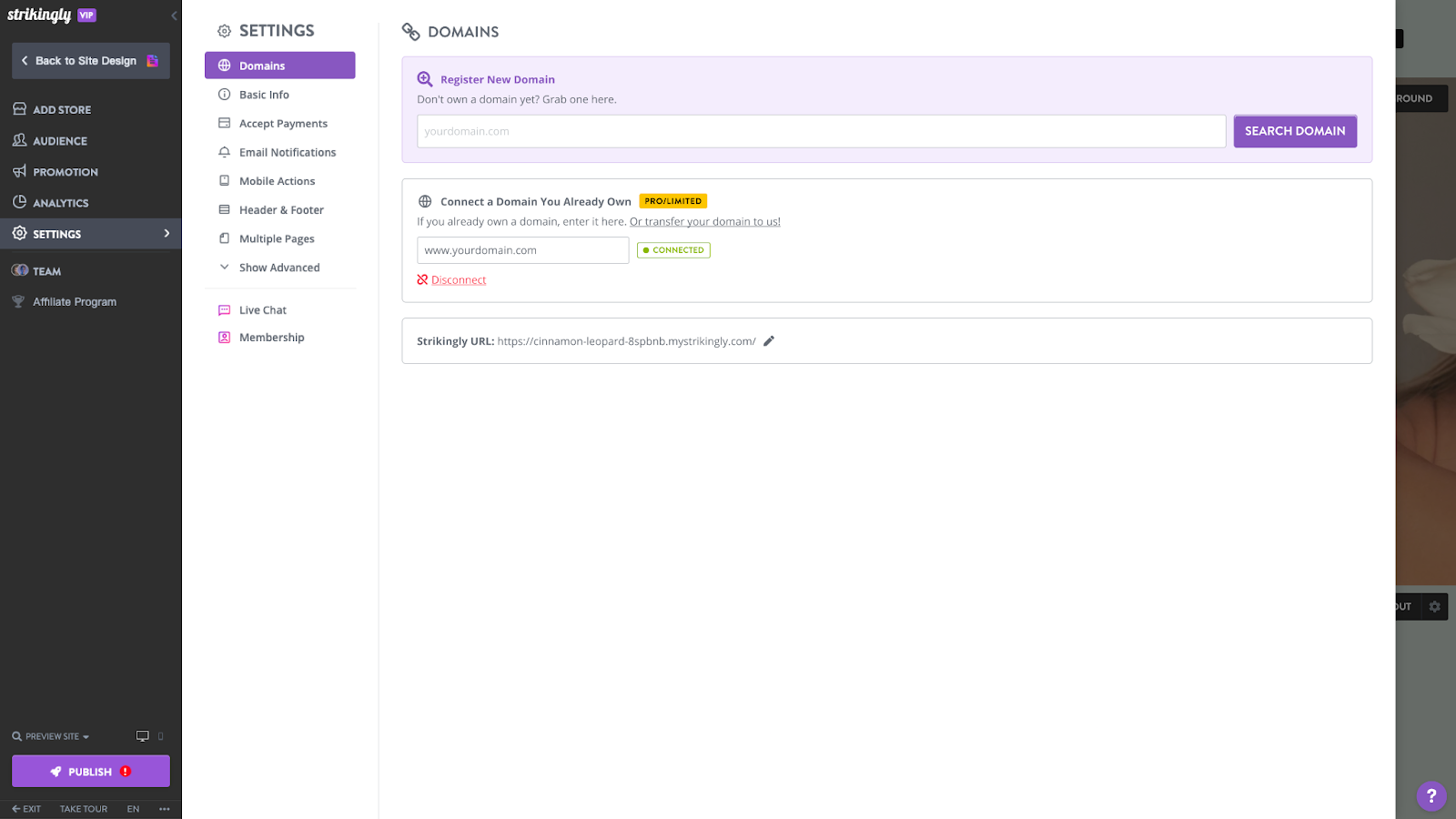1456x819 pixels.
Task: Follow the transfer your domain link
Action: pyautogui.click(x=705, y=222)
